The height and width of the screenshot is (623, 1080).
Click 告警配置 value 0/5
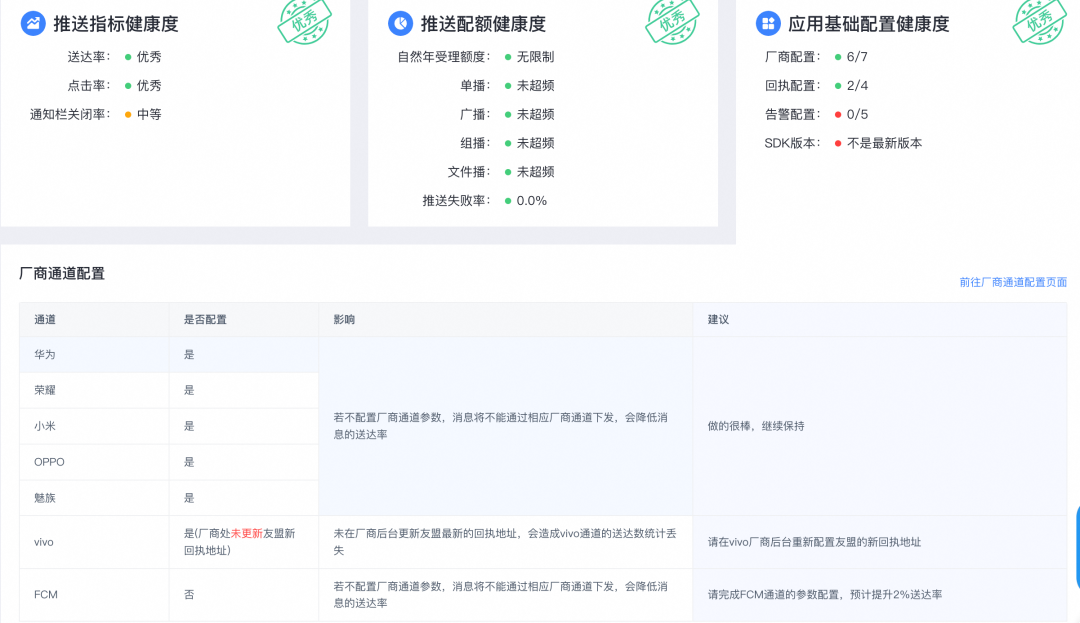coord(857,115)
